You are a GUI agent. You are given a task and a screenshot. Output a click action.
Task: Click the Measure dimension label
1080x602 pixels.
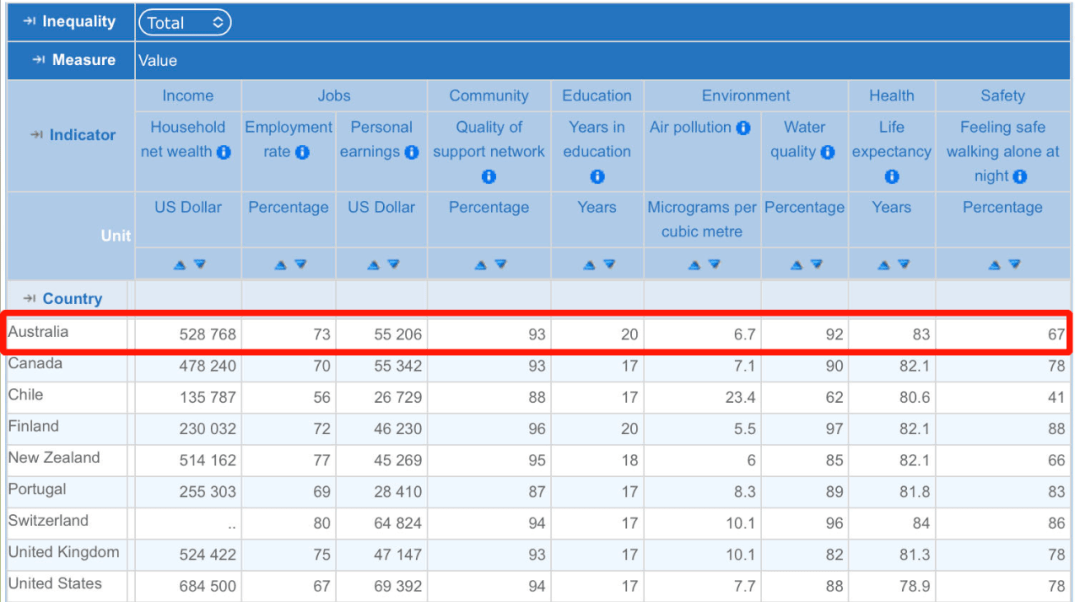click(x=74, y=60)
